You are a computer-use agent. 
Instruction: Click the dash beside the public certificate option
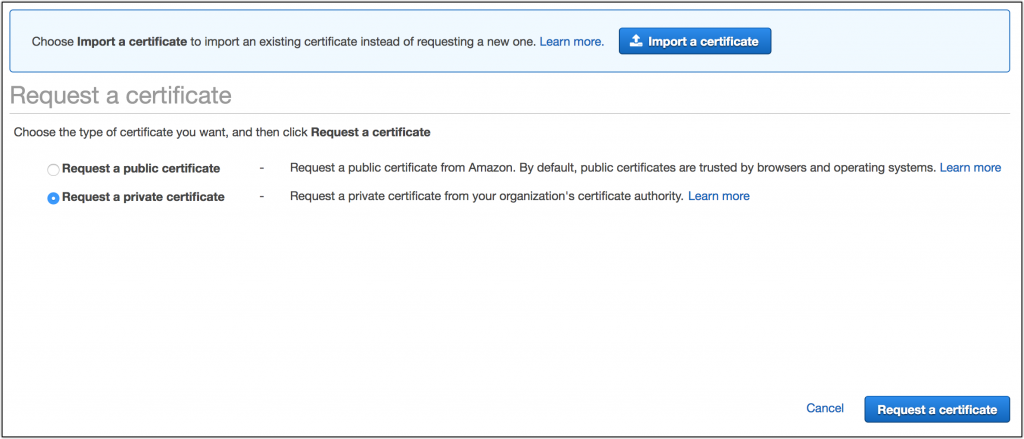click(261, 169)
